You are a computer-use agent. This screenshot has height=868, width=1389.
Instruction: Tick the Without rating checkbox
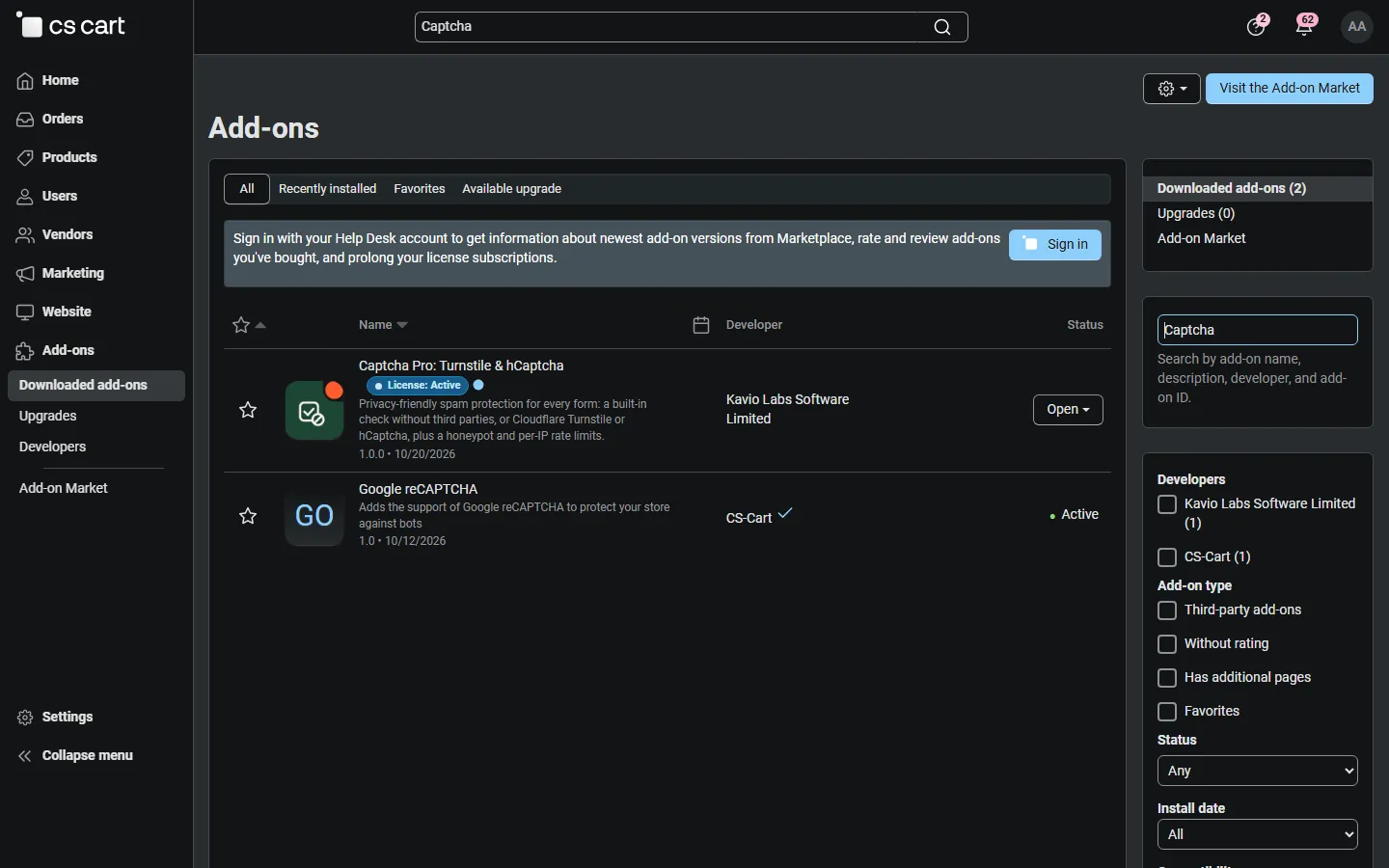coord(1167,644)
